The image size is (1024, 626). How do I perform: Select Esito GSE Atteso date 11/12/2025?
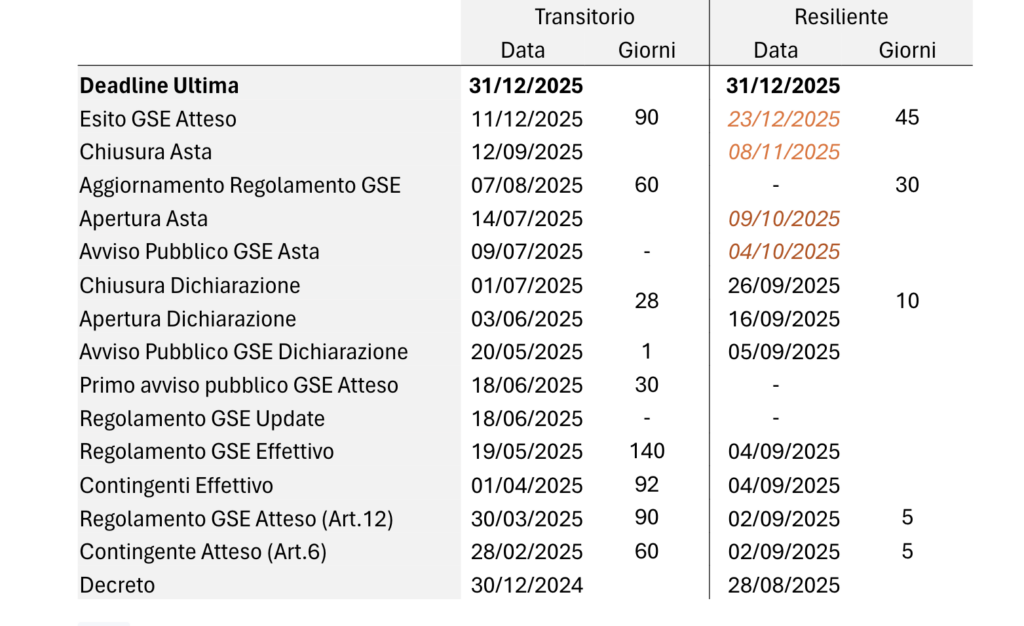526,119
